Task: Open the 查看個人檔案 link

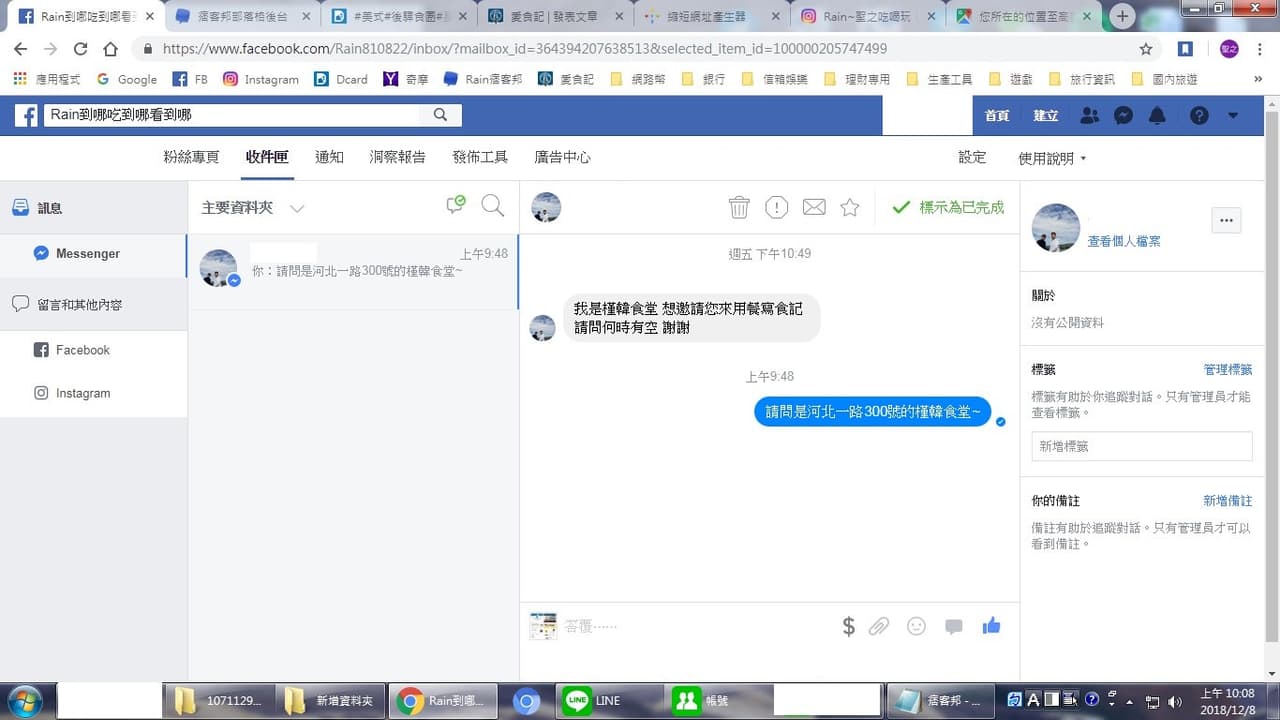Action: [x=1124, y=241]
